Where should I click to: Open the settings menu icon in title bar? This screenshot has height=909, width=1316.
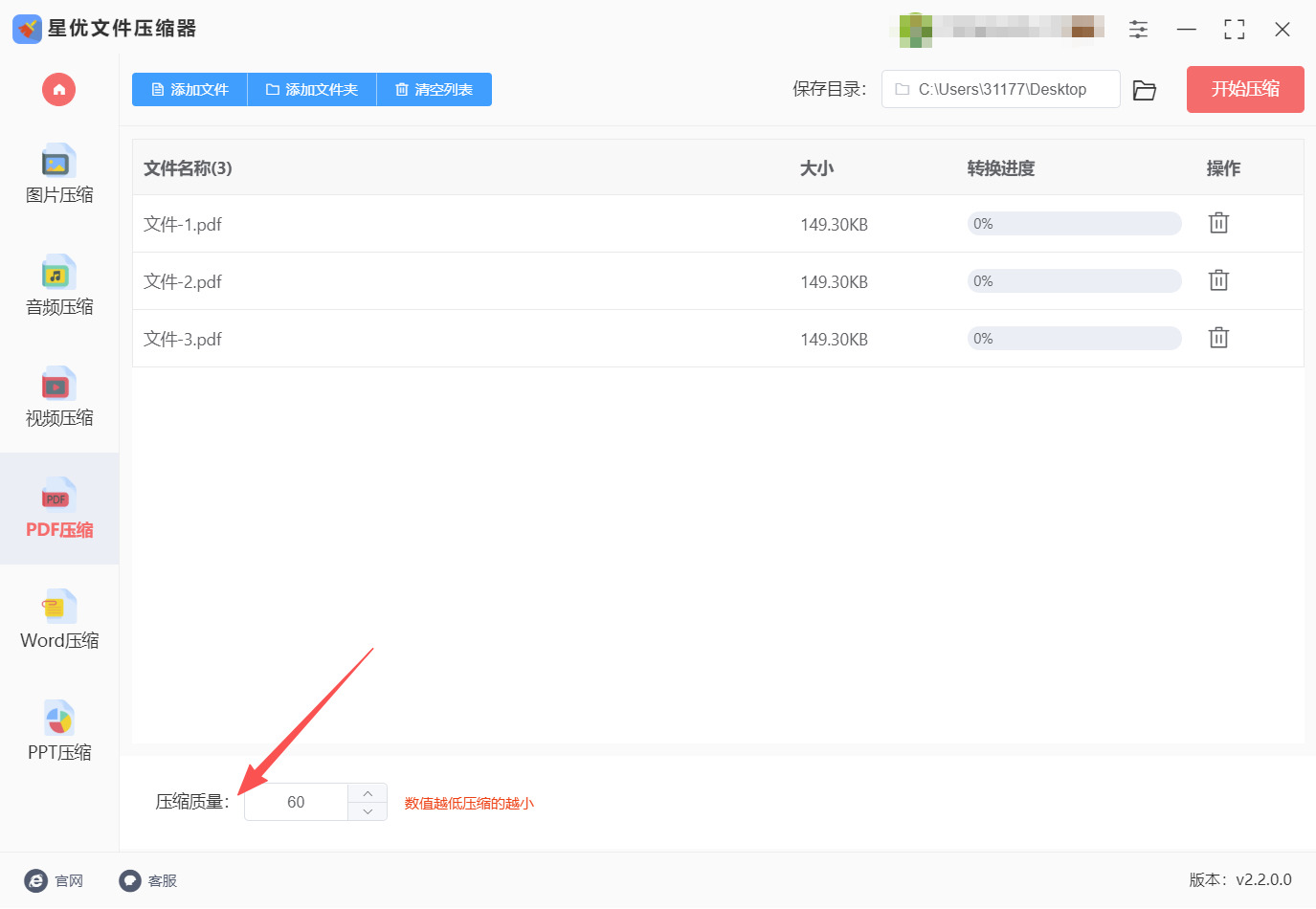[x=1138, y=29]
